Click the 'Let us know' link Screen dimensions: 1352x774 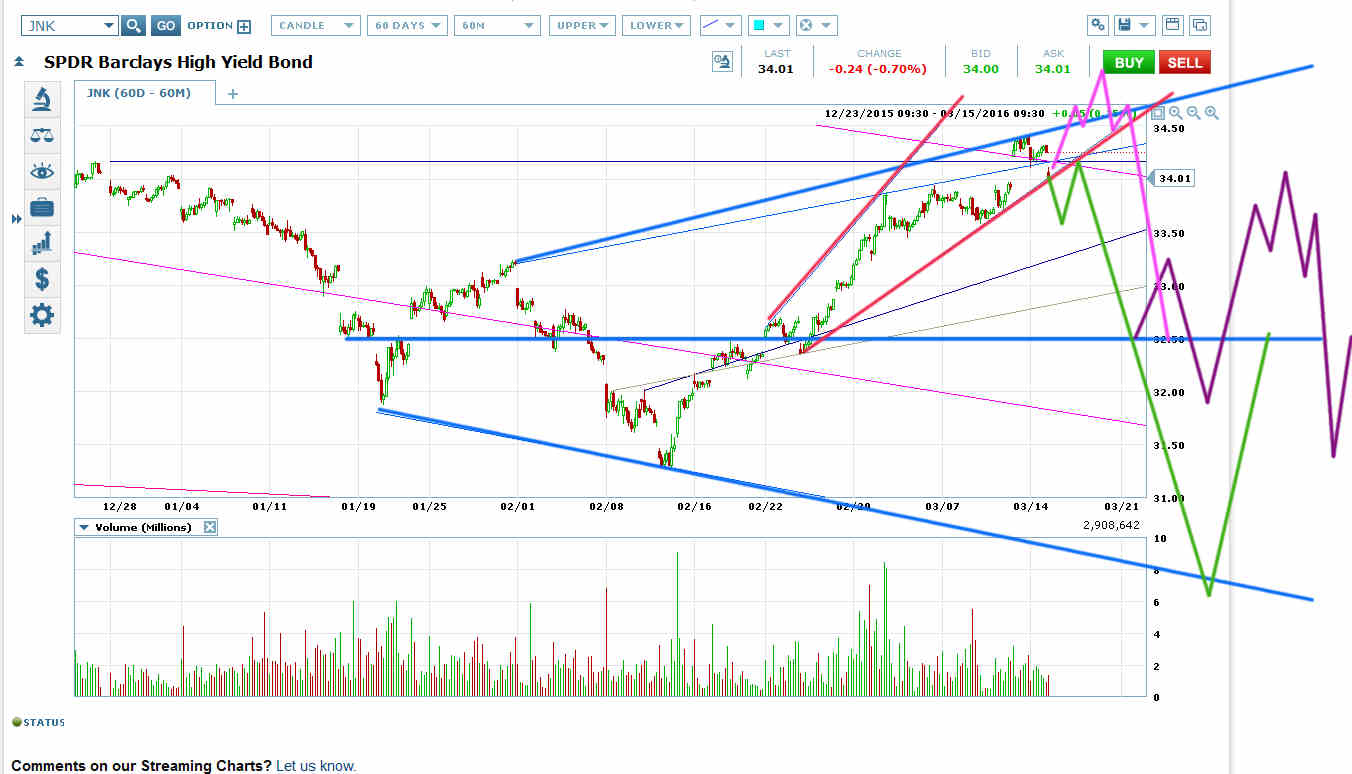click(316, 766)
